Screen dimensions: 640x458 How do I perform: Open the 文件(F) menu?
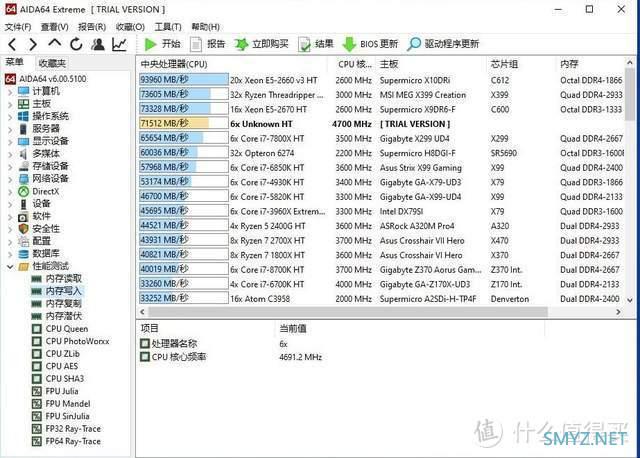click(18, 27)
